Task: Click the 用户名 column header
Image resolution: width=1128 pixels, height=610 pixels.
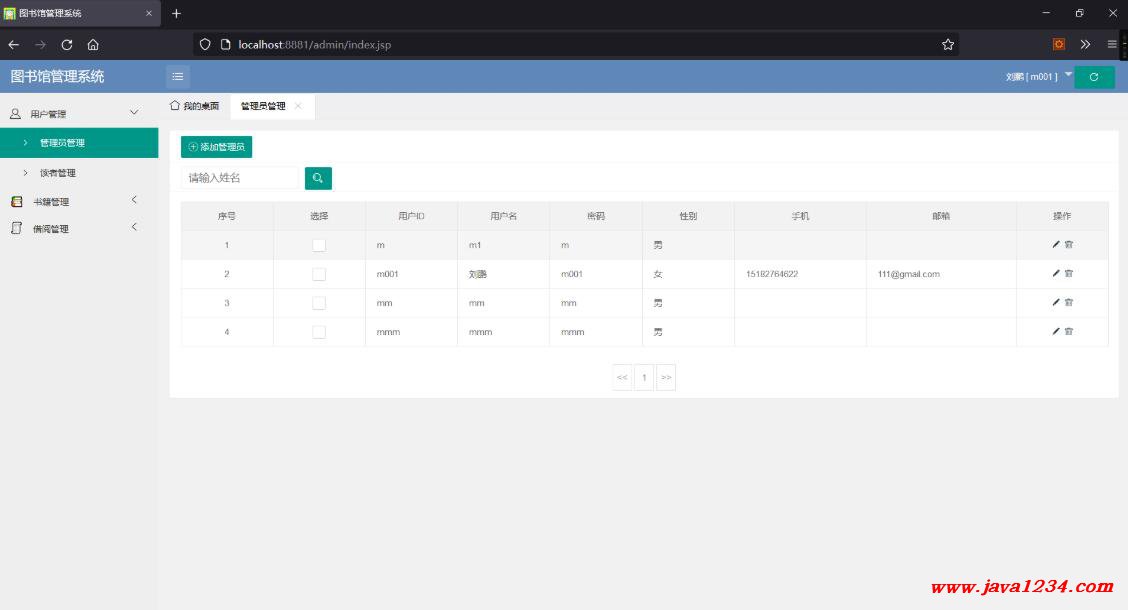Action: click(x=504, y=216)
